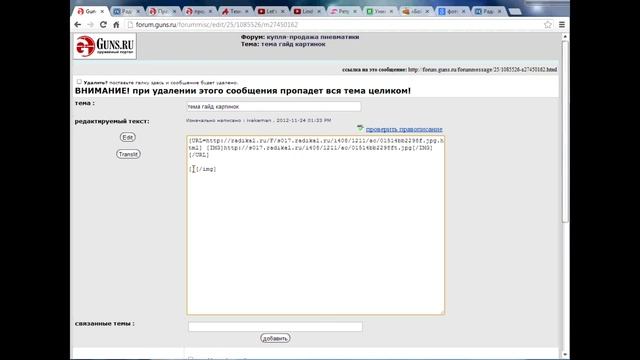Click the text area resize handle corner

(442, 312)
